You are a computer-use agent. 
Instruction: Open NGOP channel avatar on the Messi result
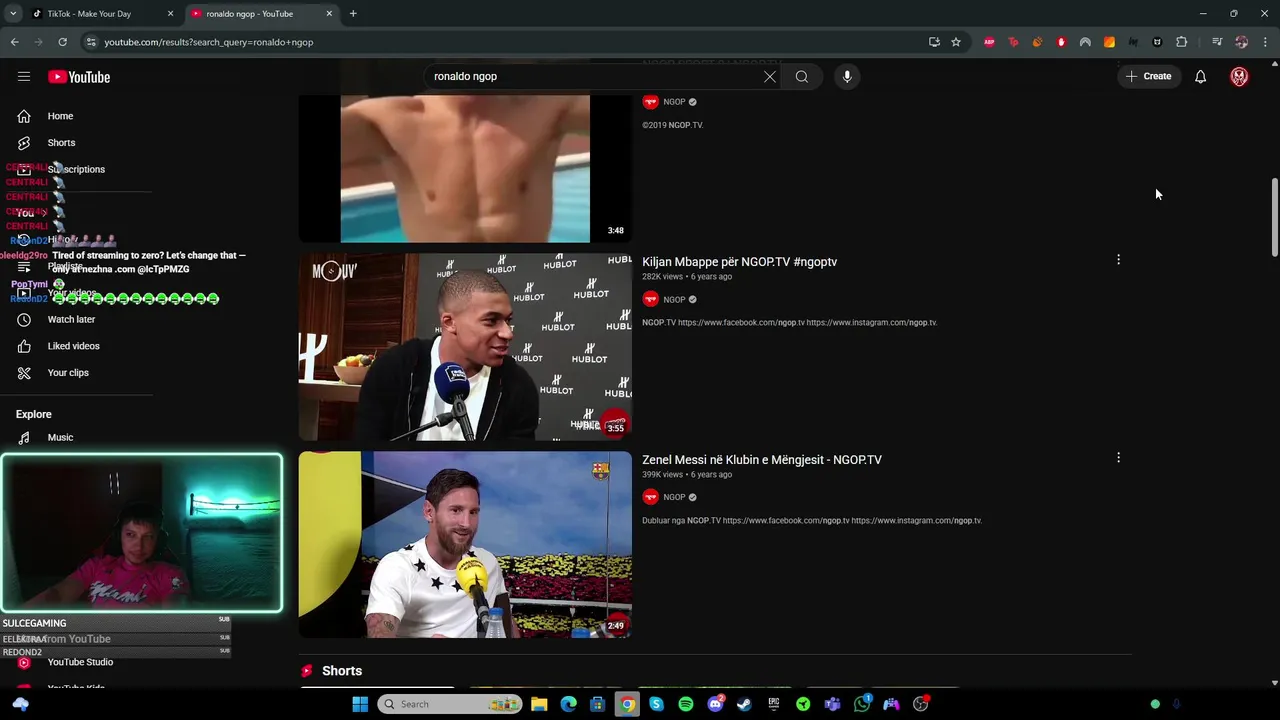(650, 497)
